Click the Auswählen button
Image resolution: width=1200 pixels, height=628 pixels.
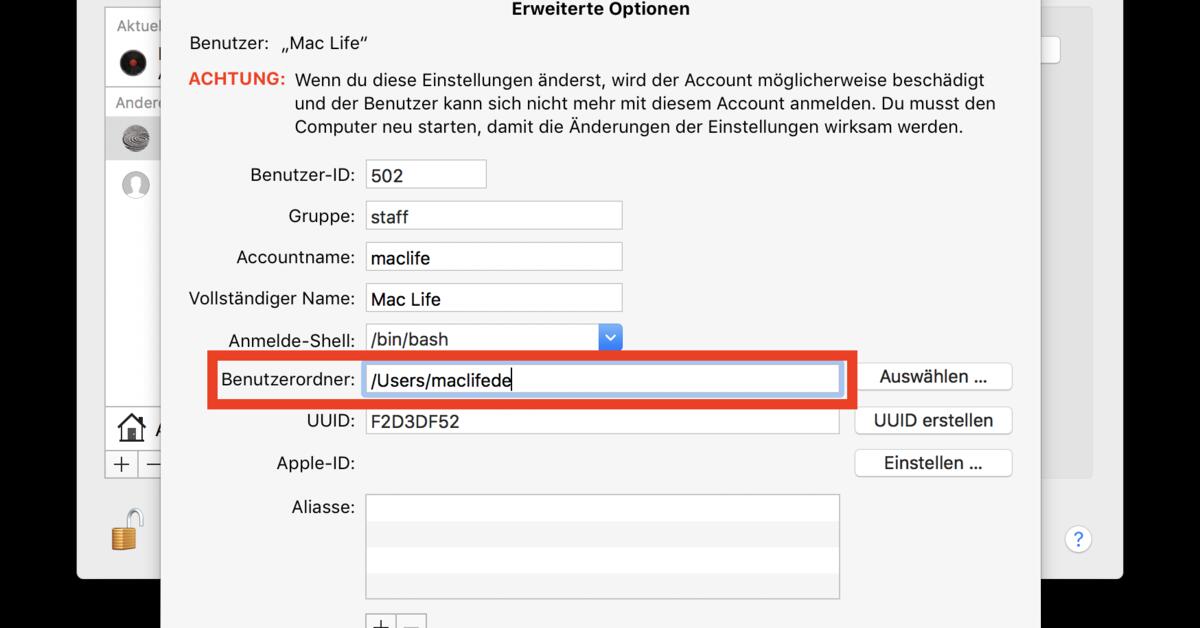pos(932,376)
